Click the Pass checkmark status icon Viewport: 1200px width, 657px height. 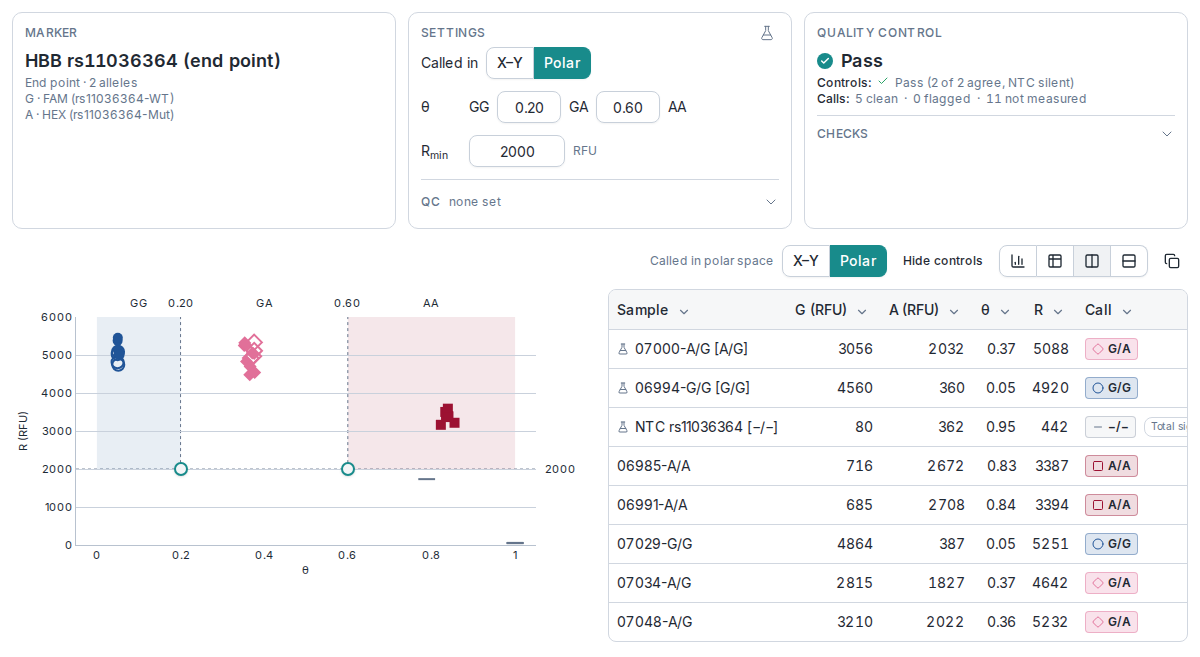825,61
